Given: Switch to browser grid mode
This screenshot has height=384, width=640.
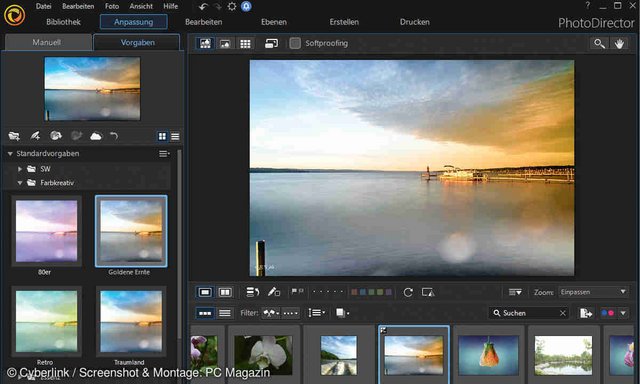Looking at the screenshot, I should coord(245,43).
